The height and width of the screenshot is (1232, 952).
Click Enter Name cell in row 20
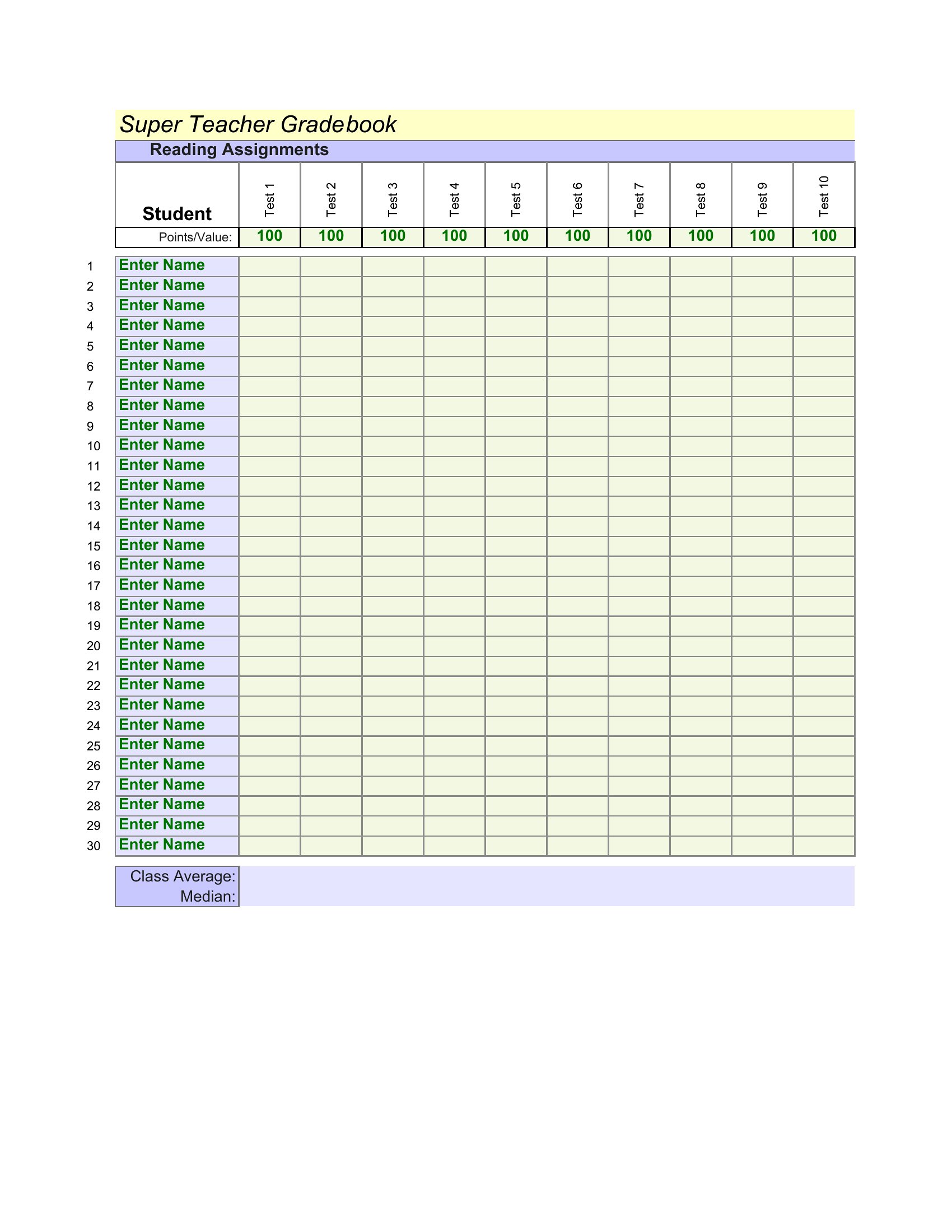(177, 646)
